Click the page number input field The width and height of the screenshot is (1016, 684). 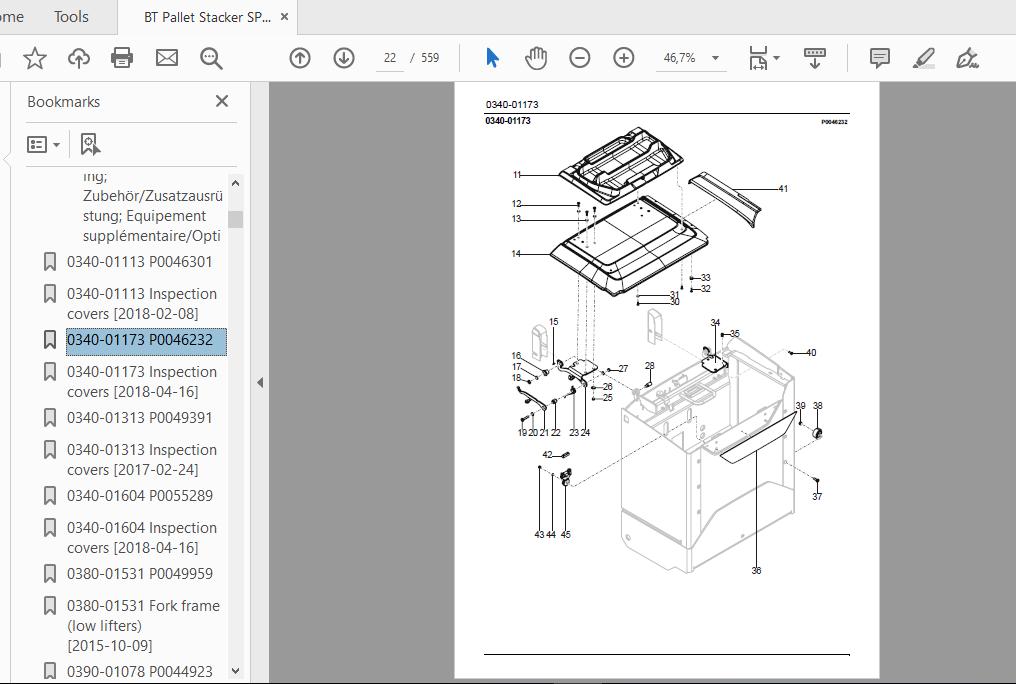389,58
